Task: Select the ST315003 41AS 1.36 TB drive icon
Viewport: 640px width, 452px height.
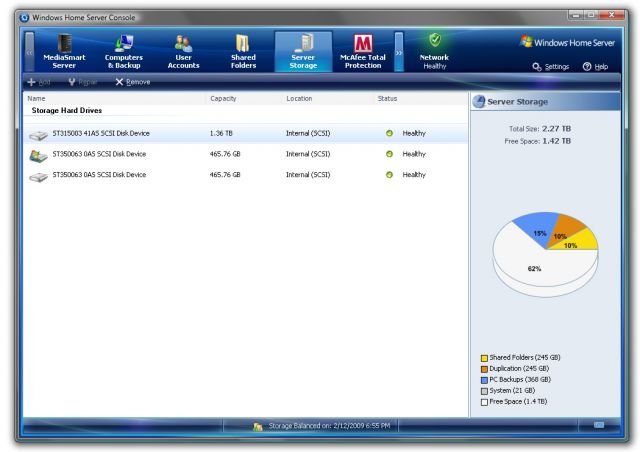Action: [38, 133]
